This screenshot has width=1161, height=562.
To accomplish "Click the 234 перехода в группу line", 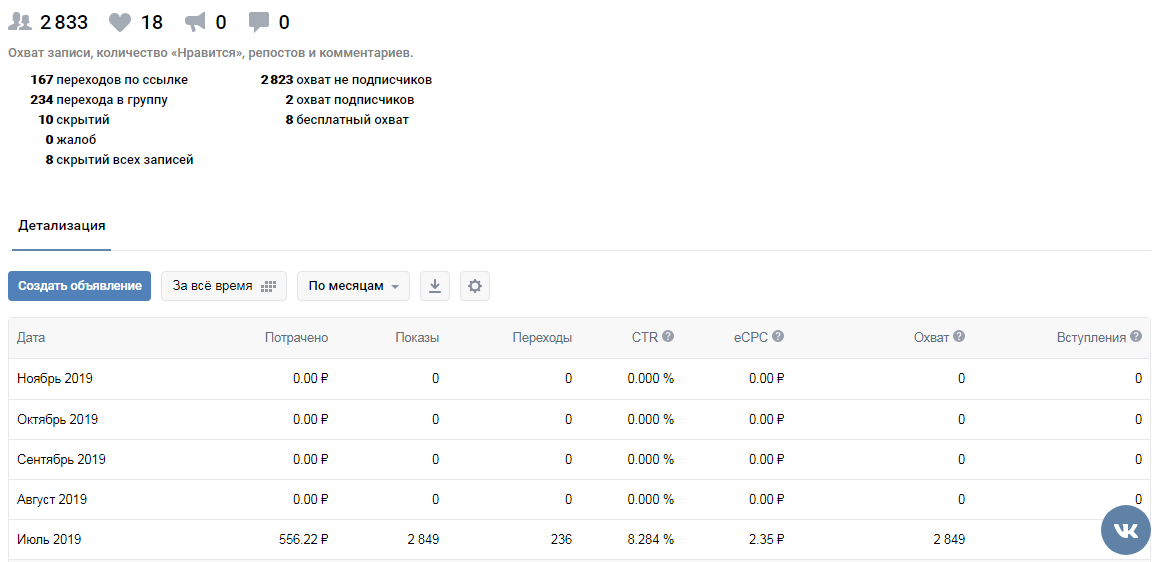I will click(x=98, y=100).
